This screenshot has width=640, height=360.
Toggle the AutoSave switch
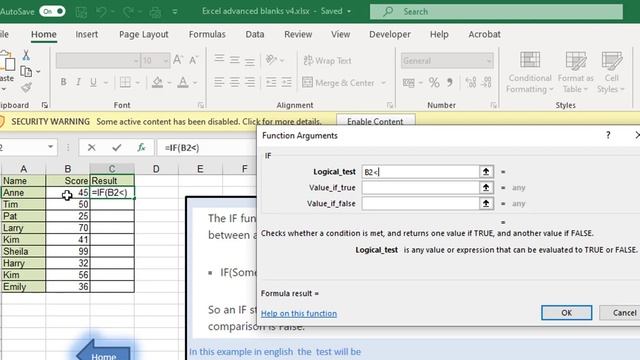52,11
